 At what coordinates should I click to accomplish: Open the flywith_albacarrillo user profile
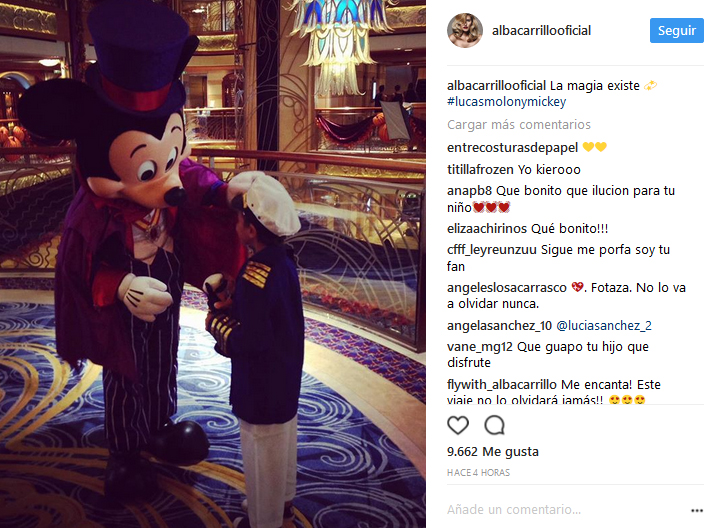pos(501,385)
